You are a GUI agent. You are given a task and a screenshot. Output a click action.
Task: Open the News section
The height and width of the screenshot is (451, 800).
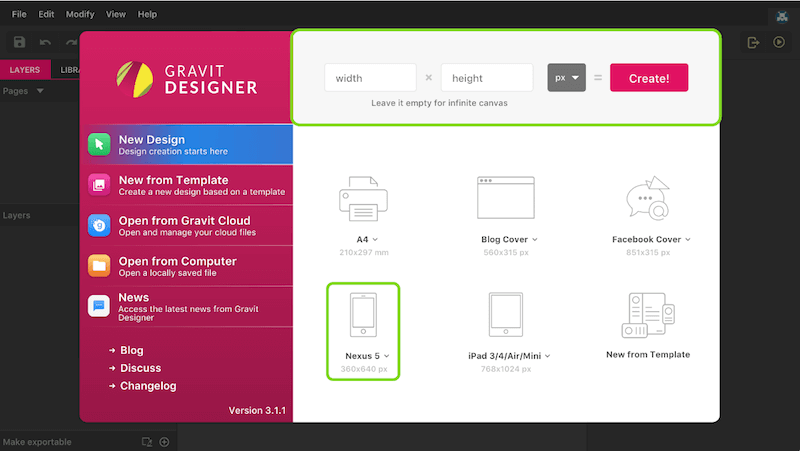187,306
